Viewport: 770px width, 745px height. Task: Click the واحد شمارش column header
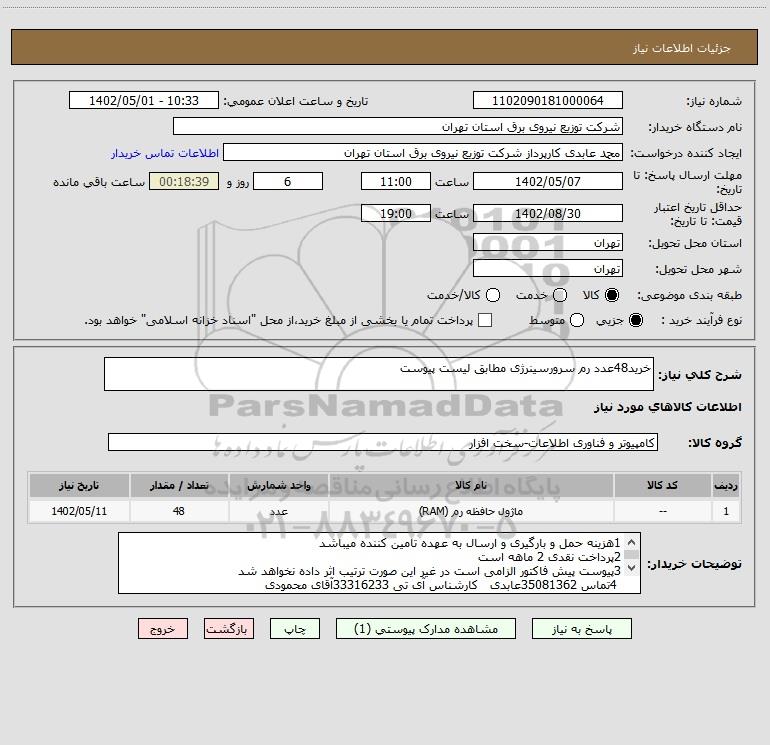278,485
